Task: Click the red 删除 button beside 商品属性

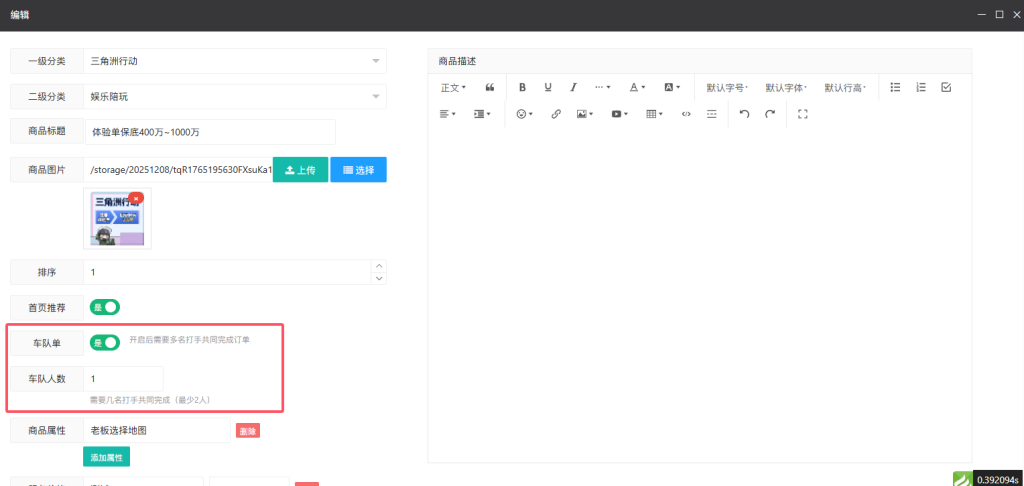Action: 248,431
